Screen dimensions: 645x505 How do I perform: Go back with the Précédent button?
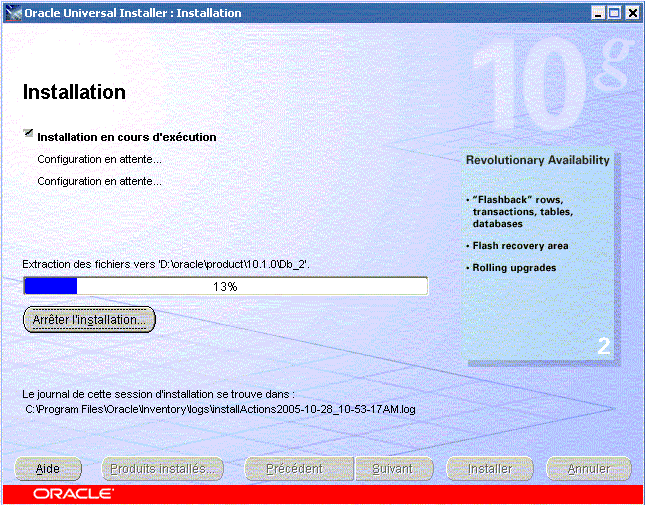(x=294, y=468)
